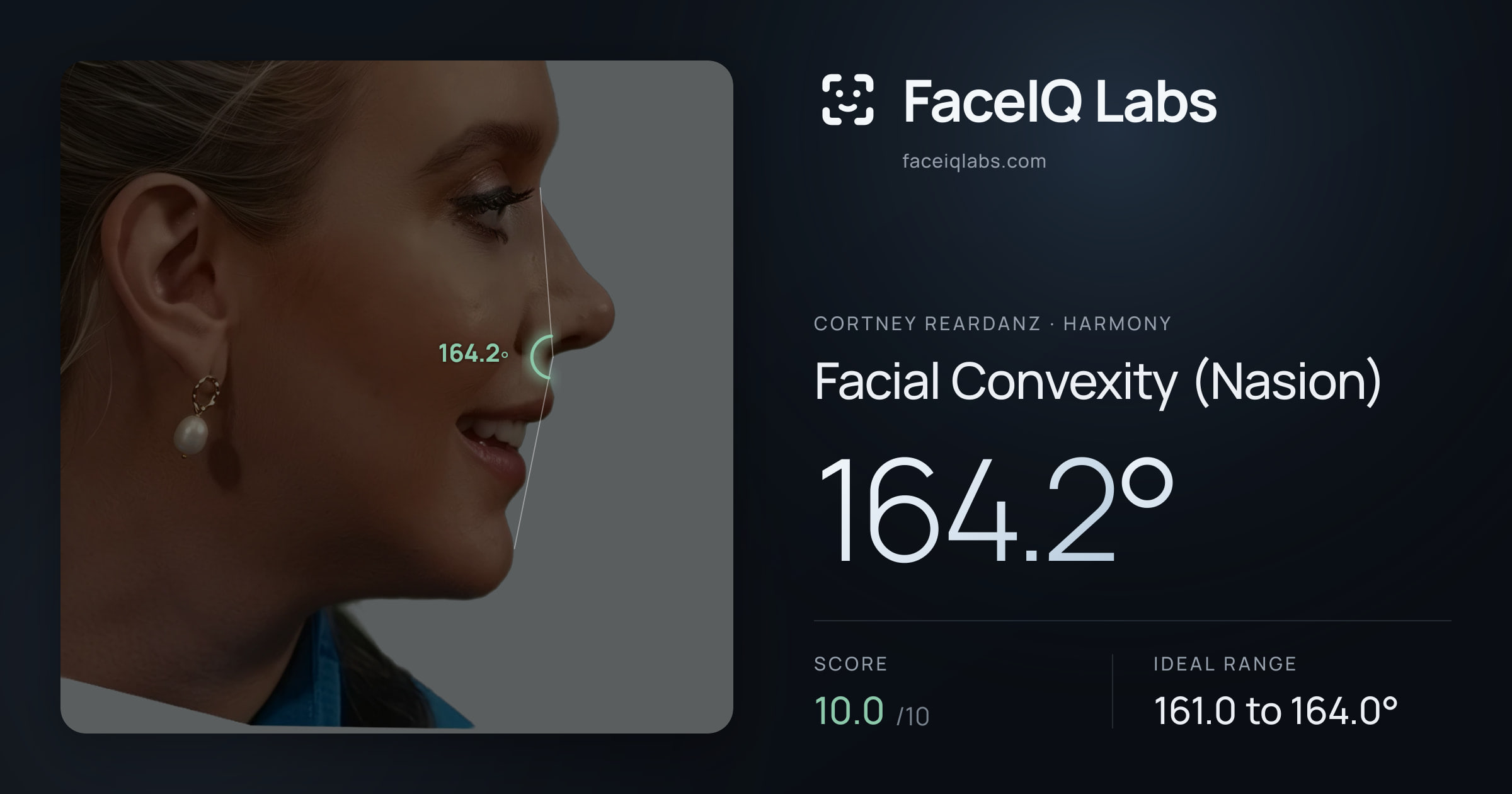The height and width of the screenshot is (794, 1512).
Task: Click the 10.0 score value
Action: pos(849,710)
